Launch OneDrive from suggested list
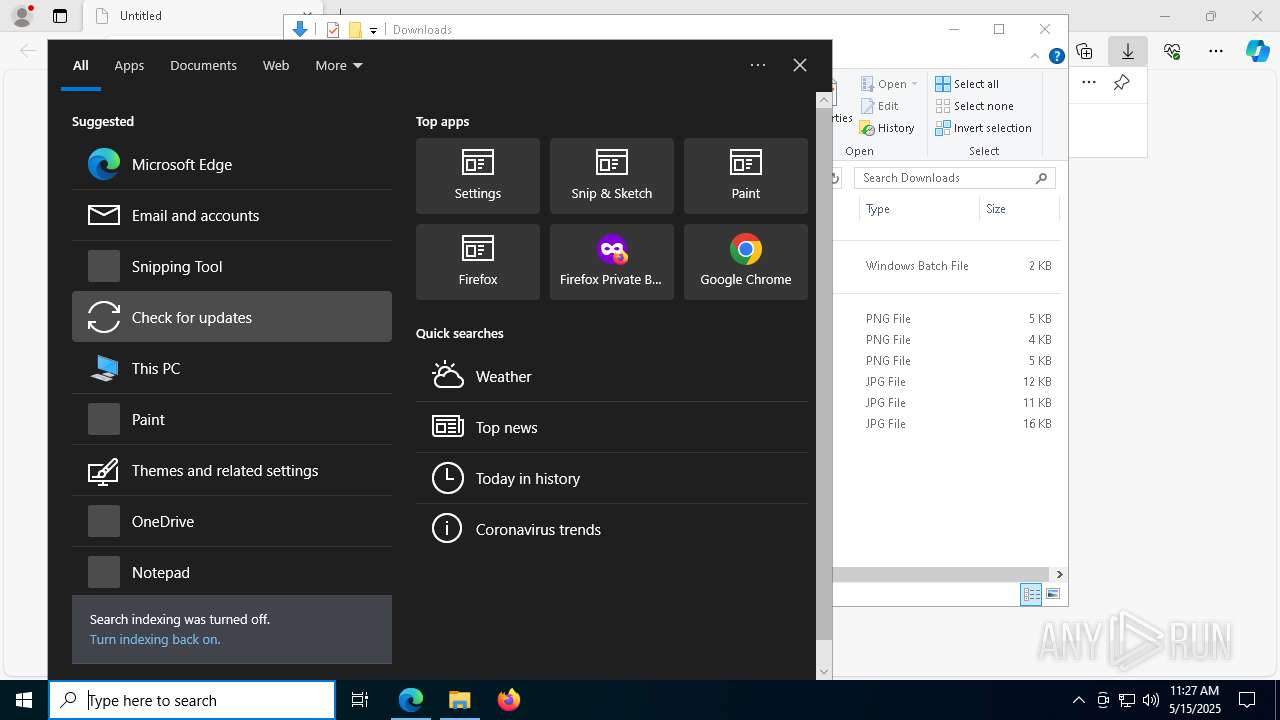 point(232,521)
